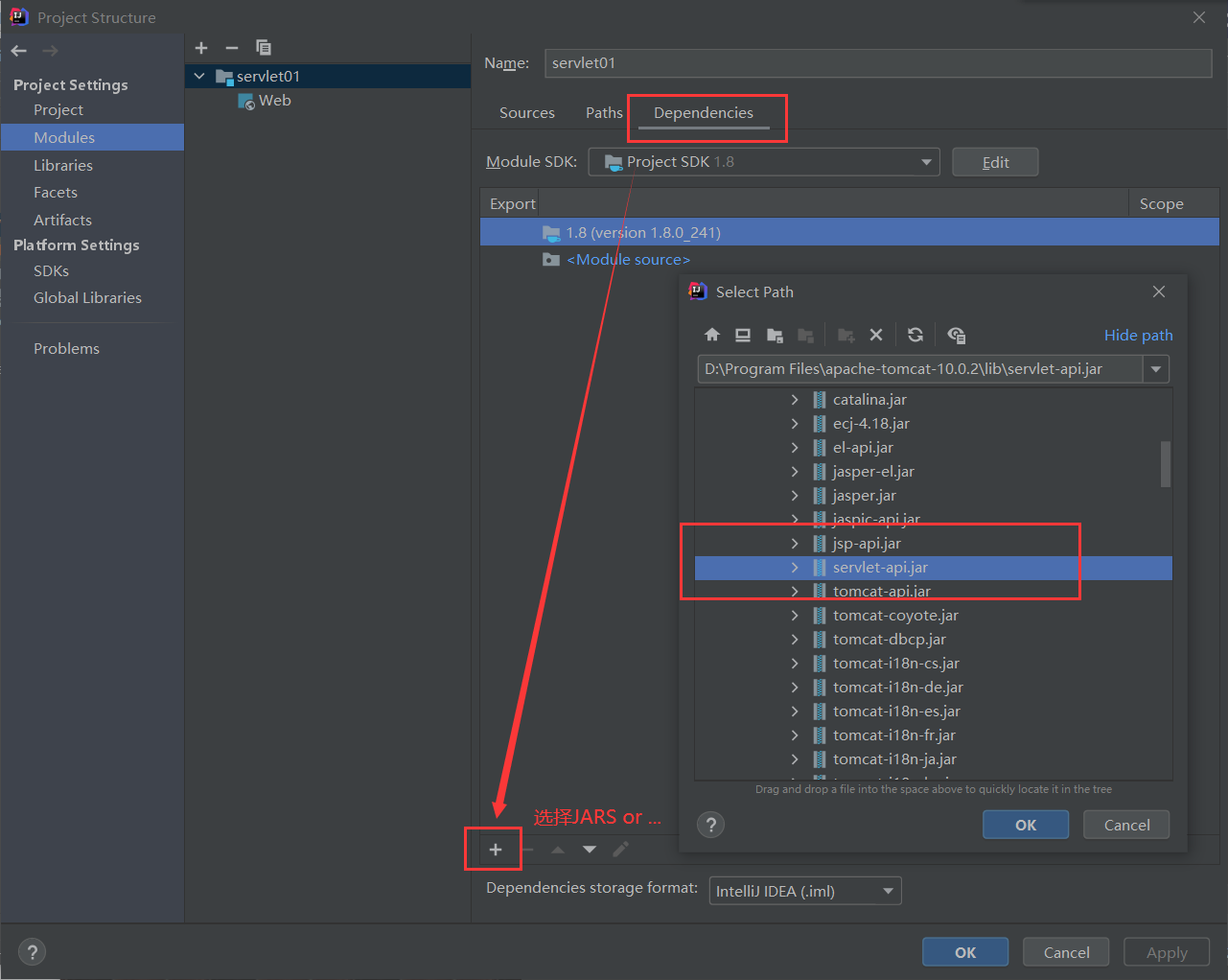The width and height of the screenshot is (1228, 980).
Task: Click Scope column header
Action: click(1161, 203)
